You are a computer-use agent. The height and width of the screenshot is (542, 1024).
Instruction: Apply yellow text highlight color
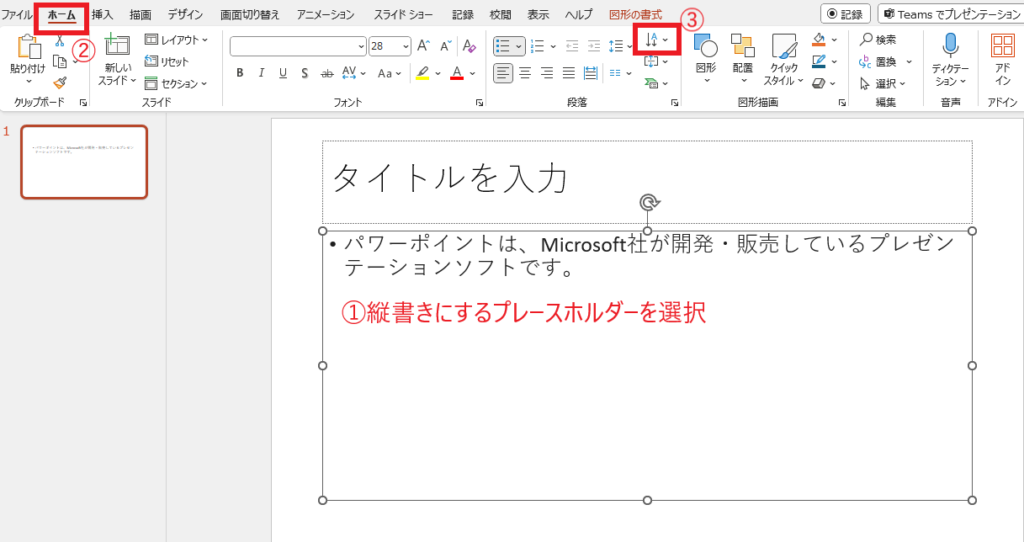pyautogui.click(x=423, y=73)
